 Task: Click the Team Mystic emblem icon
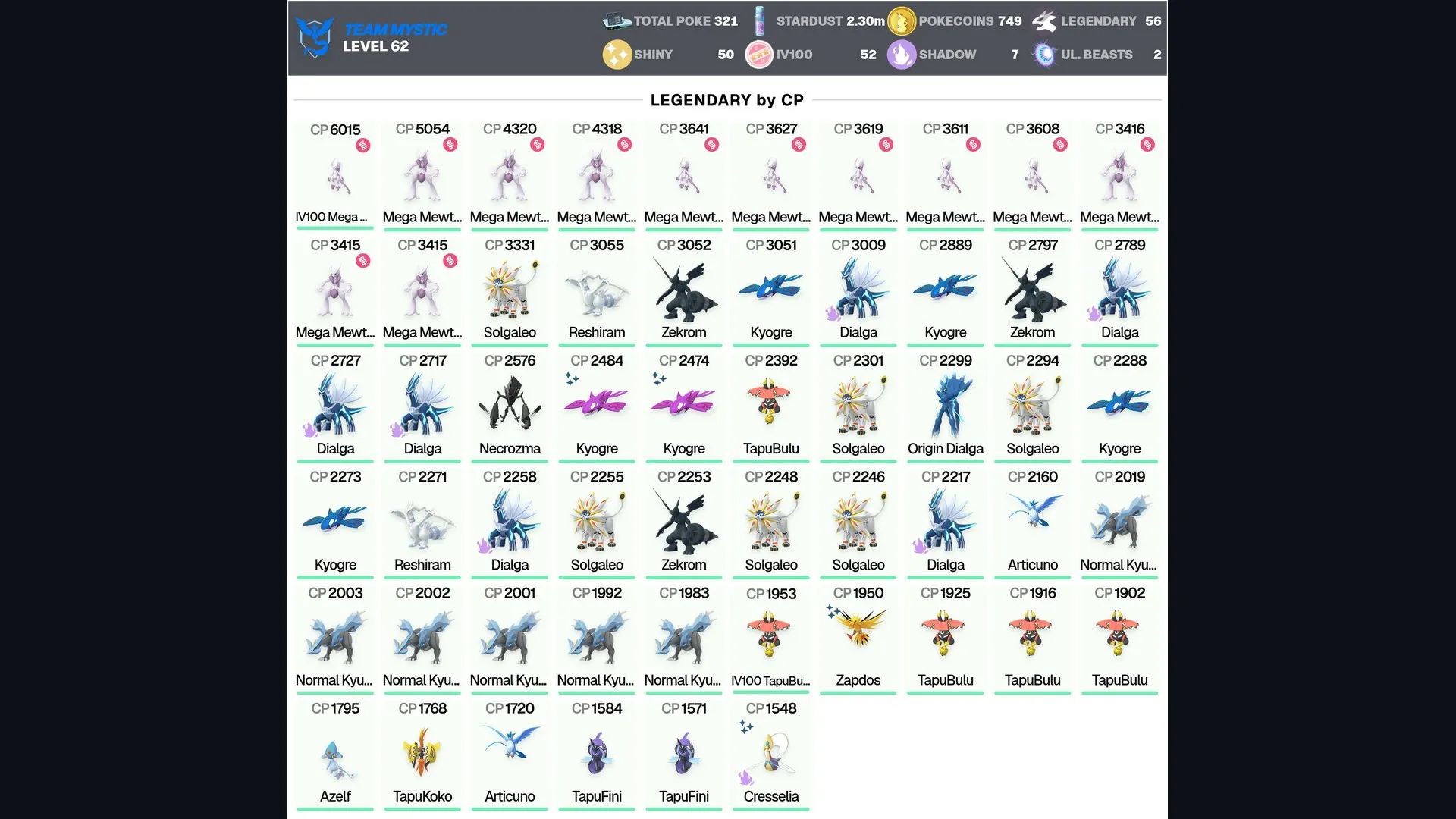click(315, 37)
